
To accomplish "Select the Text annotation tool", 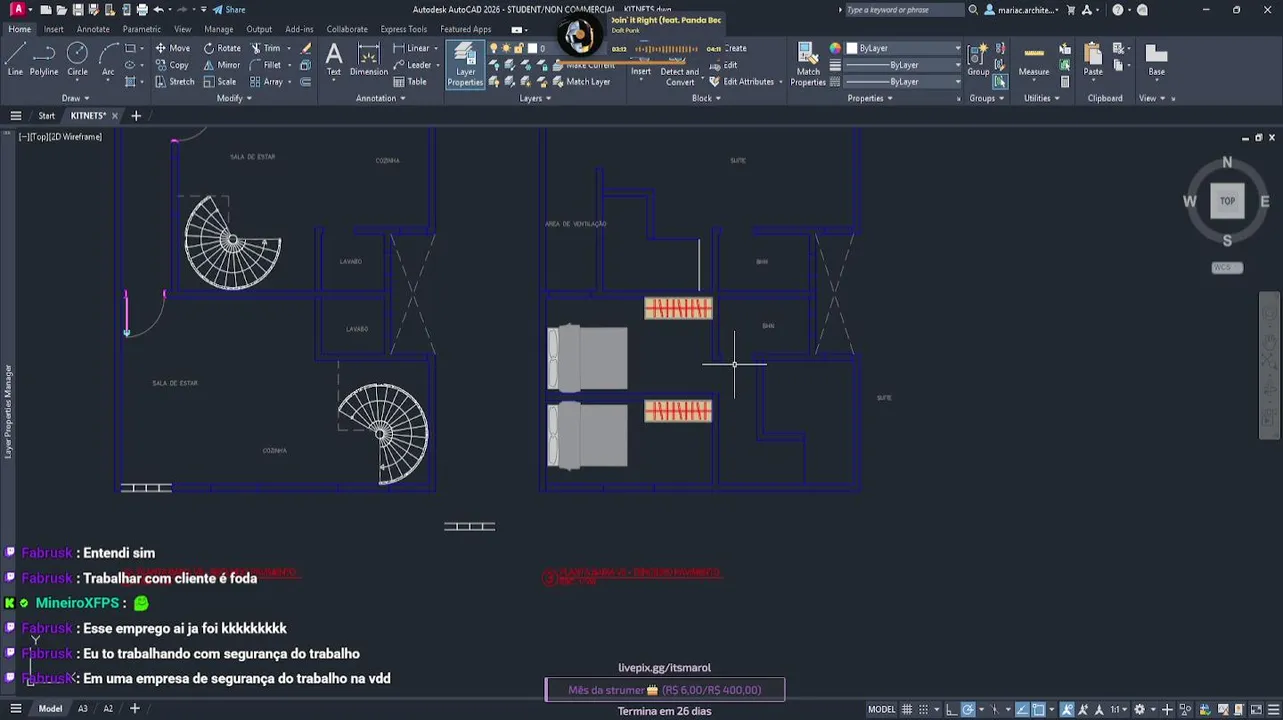I will pyautogui.click(x=334, y=59).
